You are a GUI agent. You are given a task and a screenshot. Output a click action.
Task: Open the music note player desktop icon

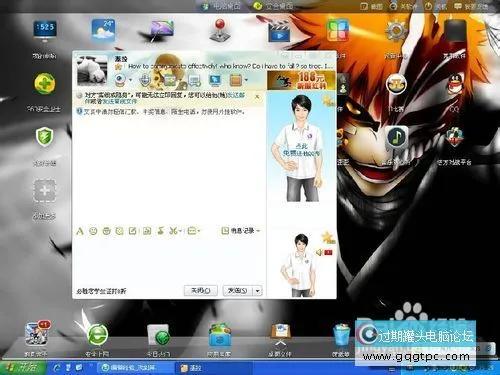click(x=396, y=137)
